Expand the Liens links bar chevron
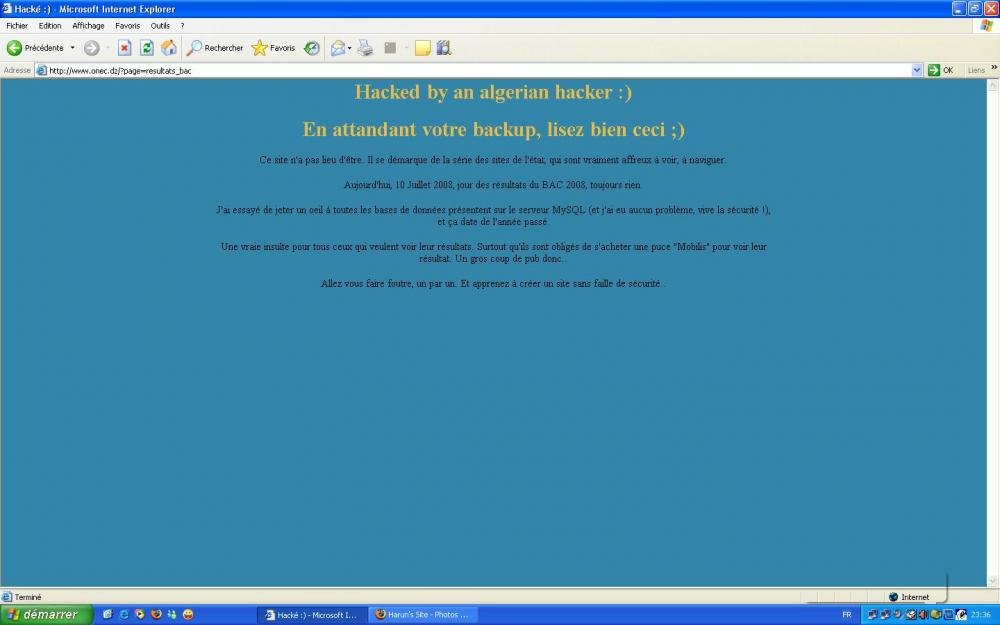1000x625 pixels. coord(992,68)
